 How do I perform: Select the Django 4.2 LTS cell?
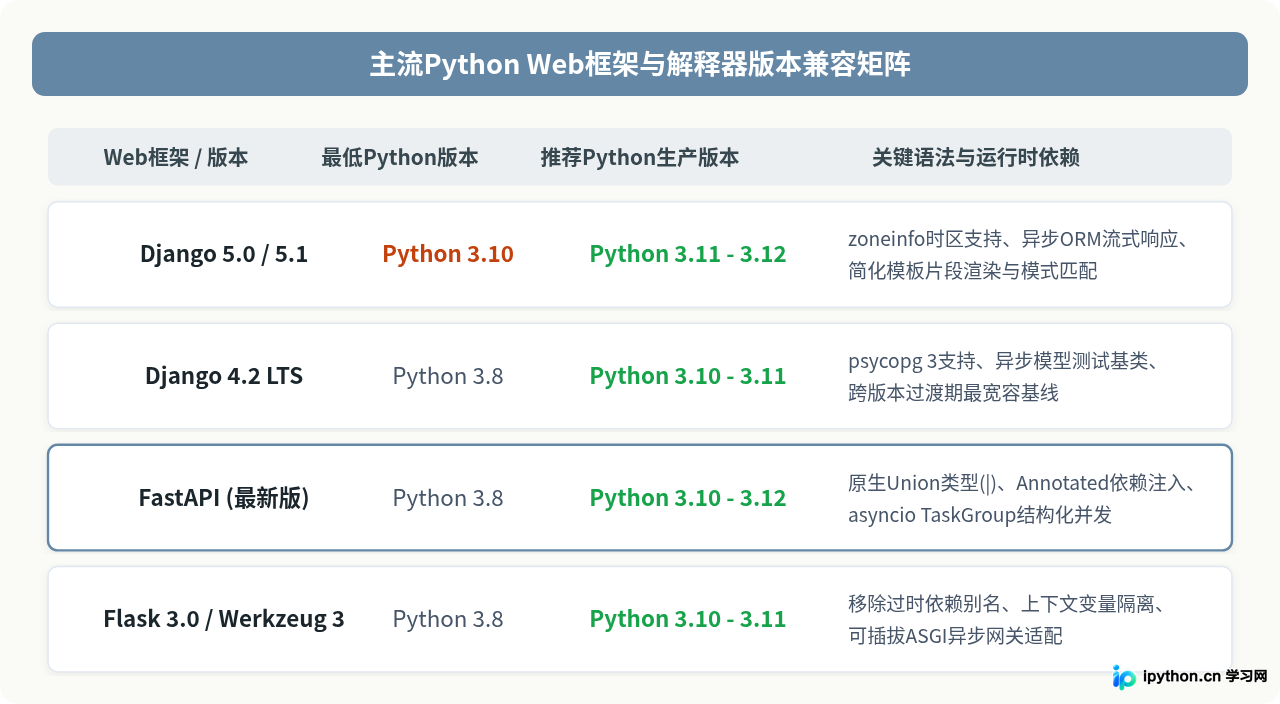pyautogui.click(x=224, y=376)
